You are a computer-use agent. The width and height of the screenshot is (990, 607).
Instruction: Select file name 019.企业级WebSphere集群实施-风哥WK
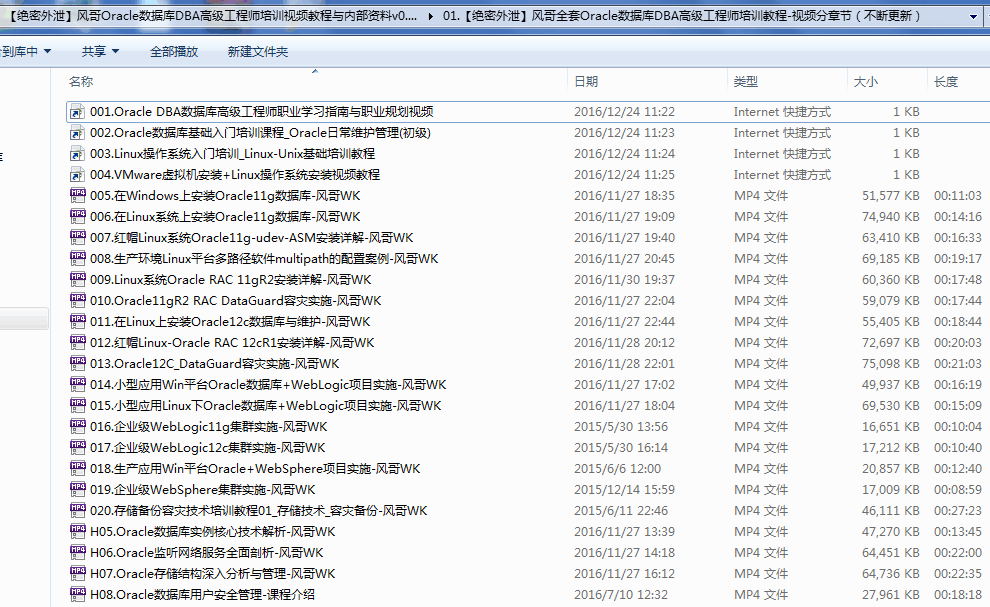(202, 490)
